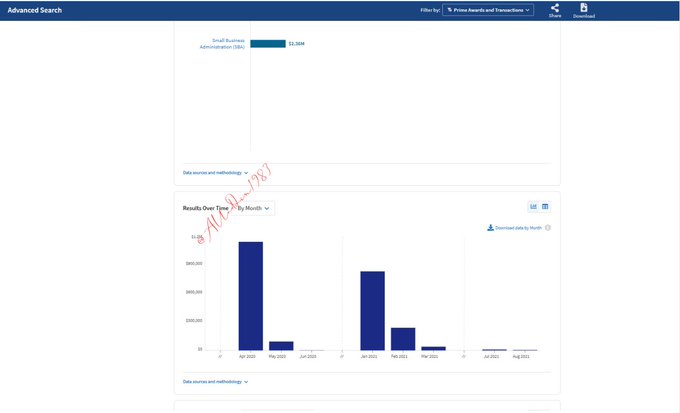
Task: Open the By Month time period dropdown
Action: [254, 208]
